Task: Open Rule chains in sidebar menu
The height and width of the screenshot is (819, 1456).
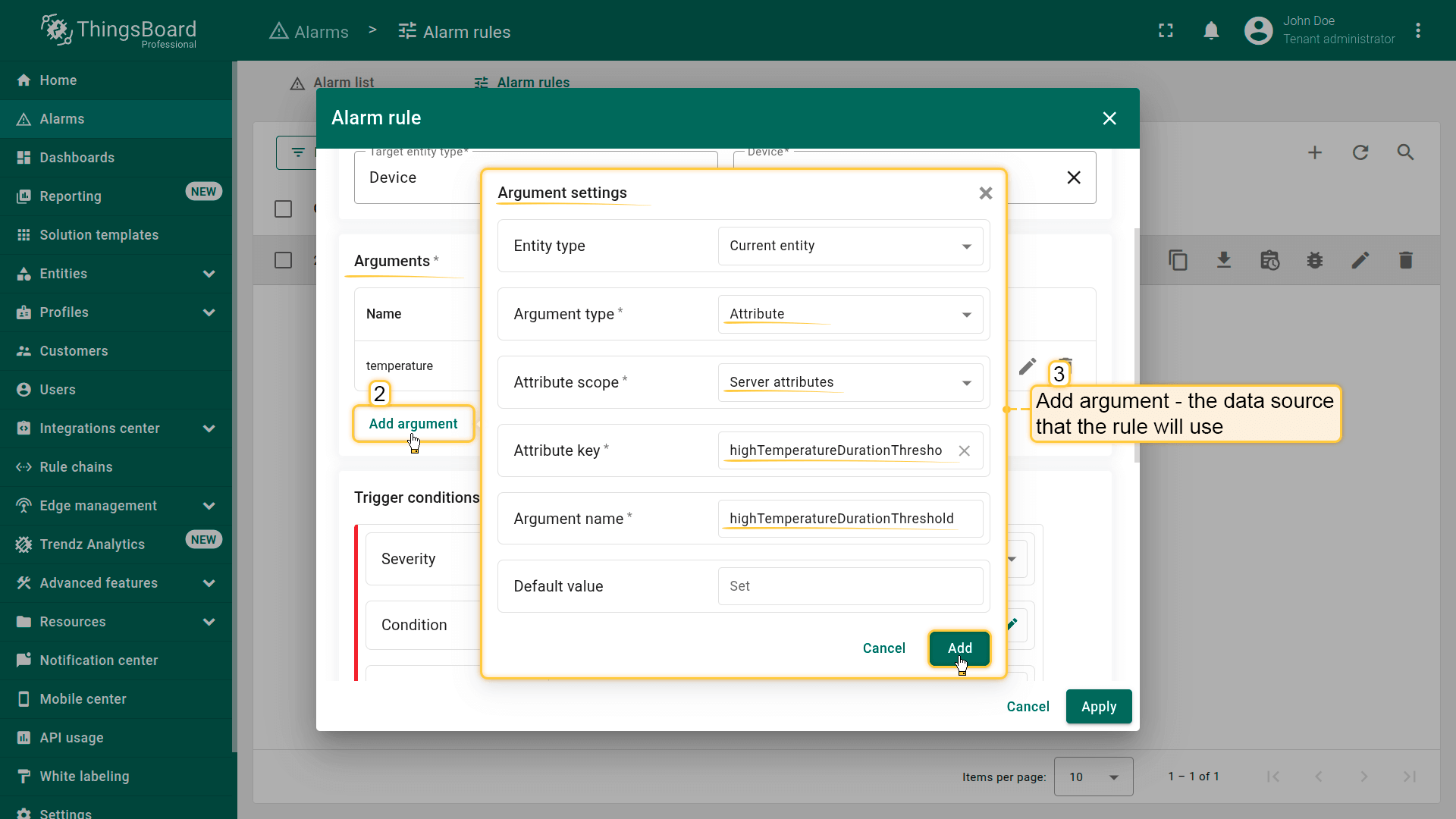Action: point(76,467)
